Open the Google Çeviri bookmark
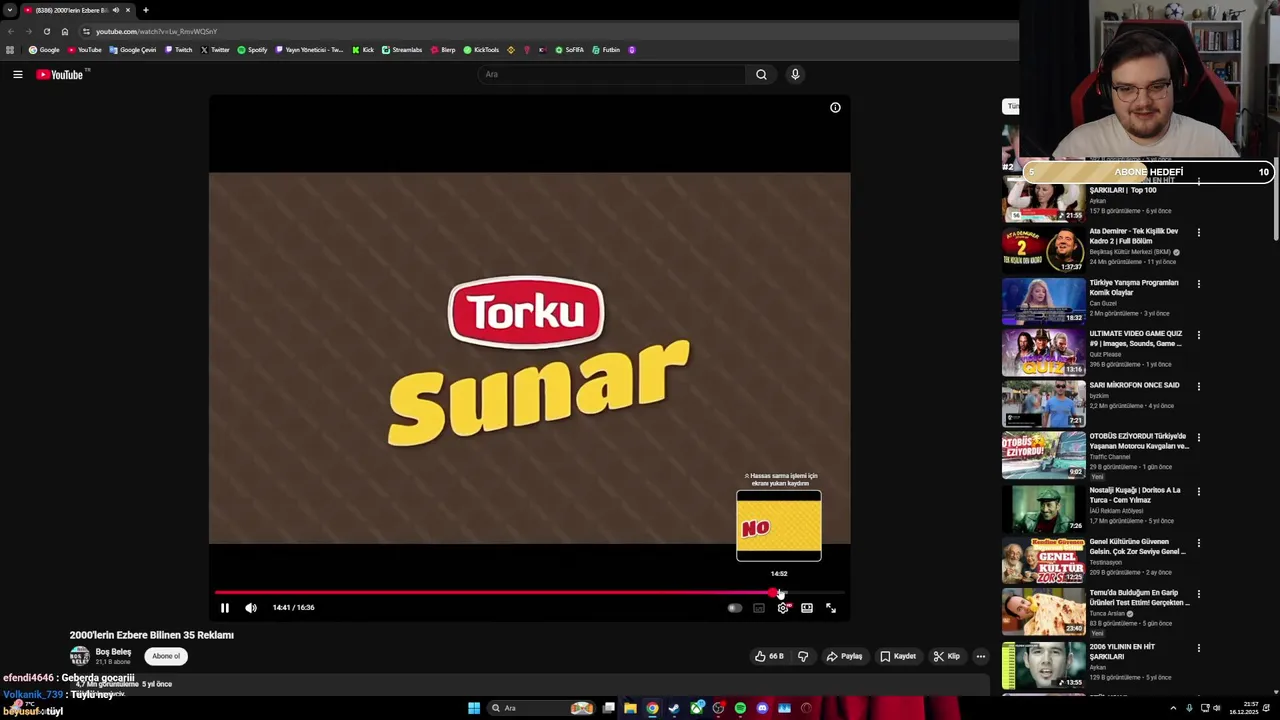Image resolution: width=1280 pixels, height=720 pixels. tap(133, 50)
